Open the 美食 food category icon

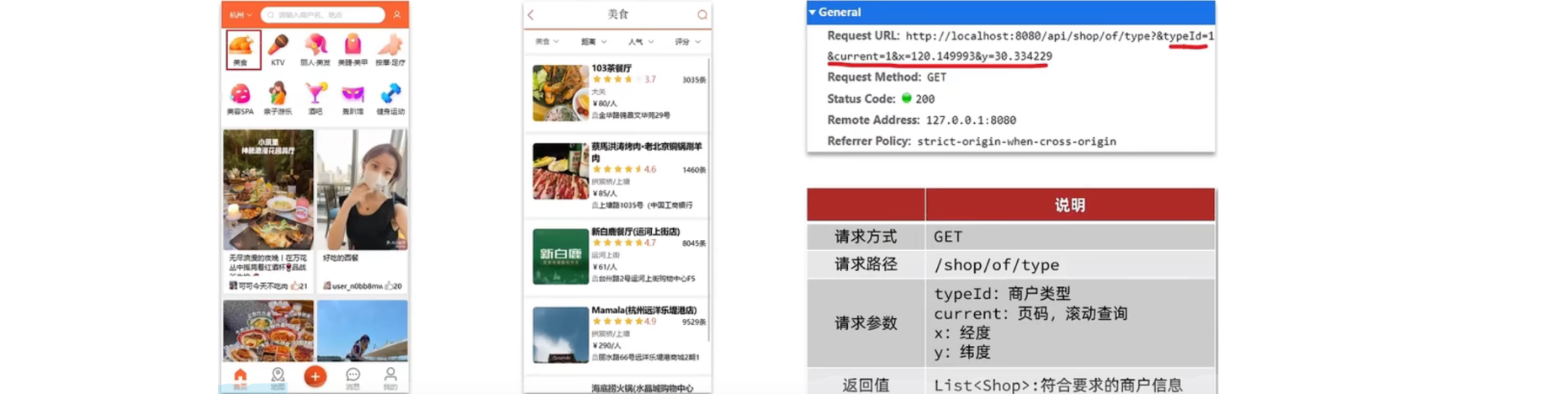pyautogui.click(x=242, y=50)
